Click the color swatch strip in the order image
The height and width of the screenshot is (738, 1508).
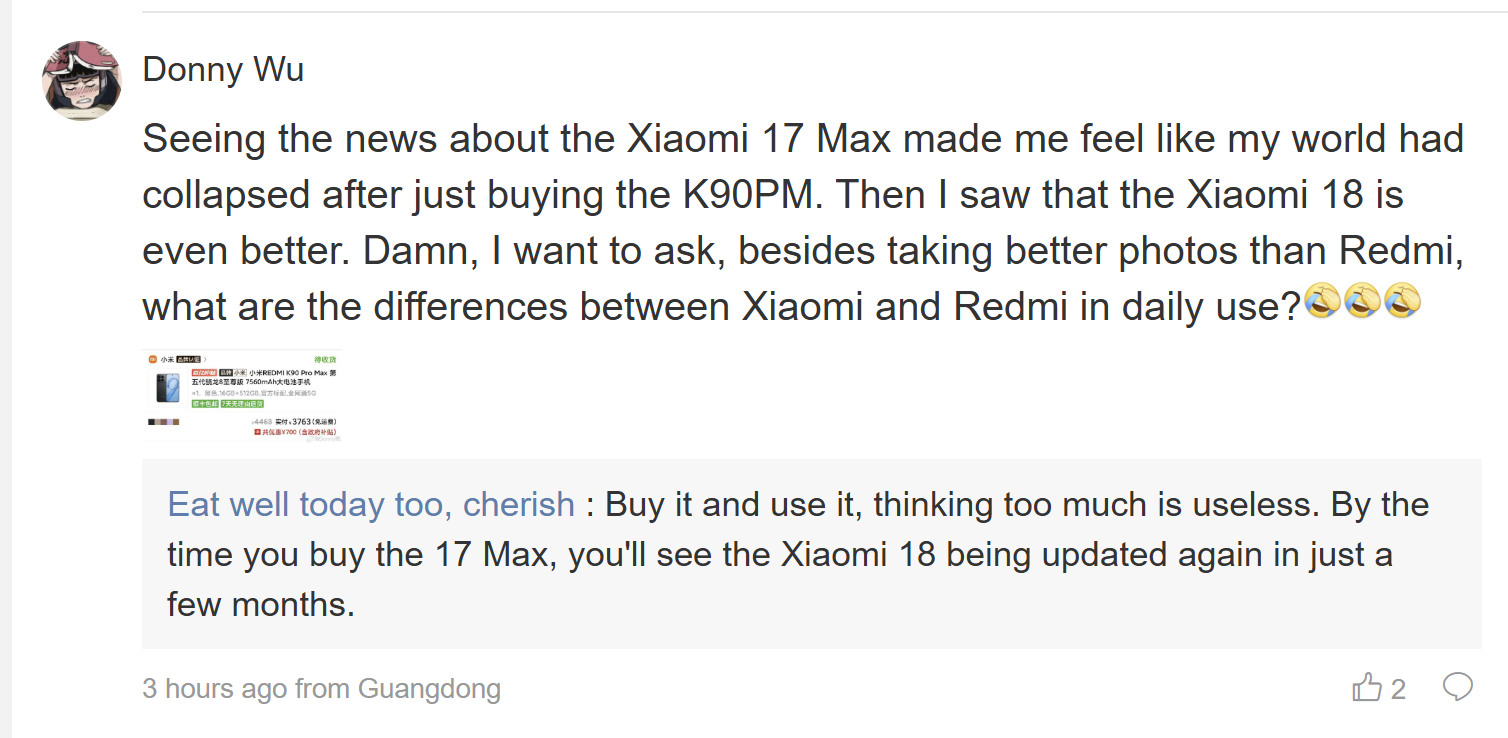[x=165, y=422]
